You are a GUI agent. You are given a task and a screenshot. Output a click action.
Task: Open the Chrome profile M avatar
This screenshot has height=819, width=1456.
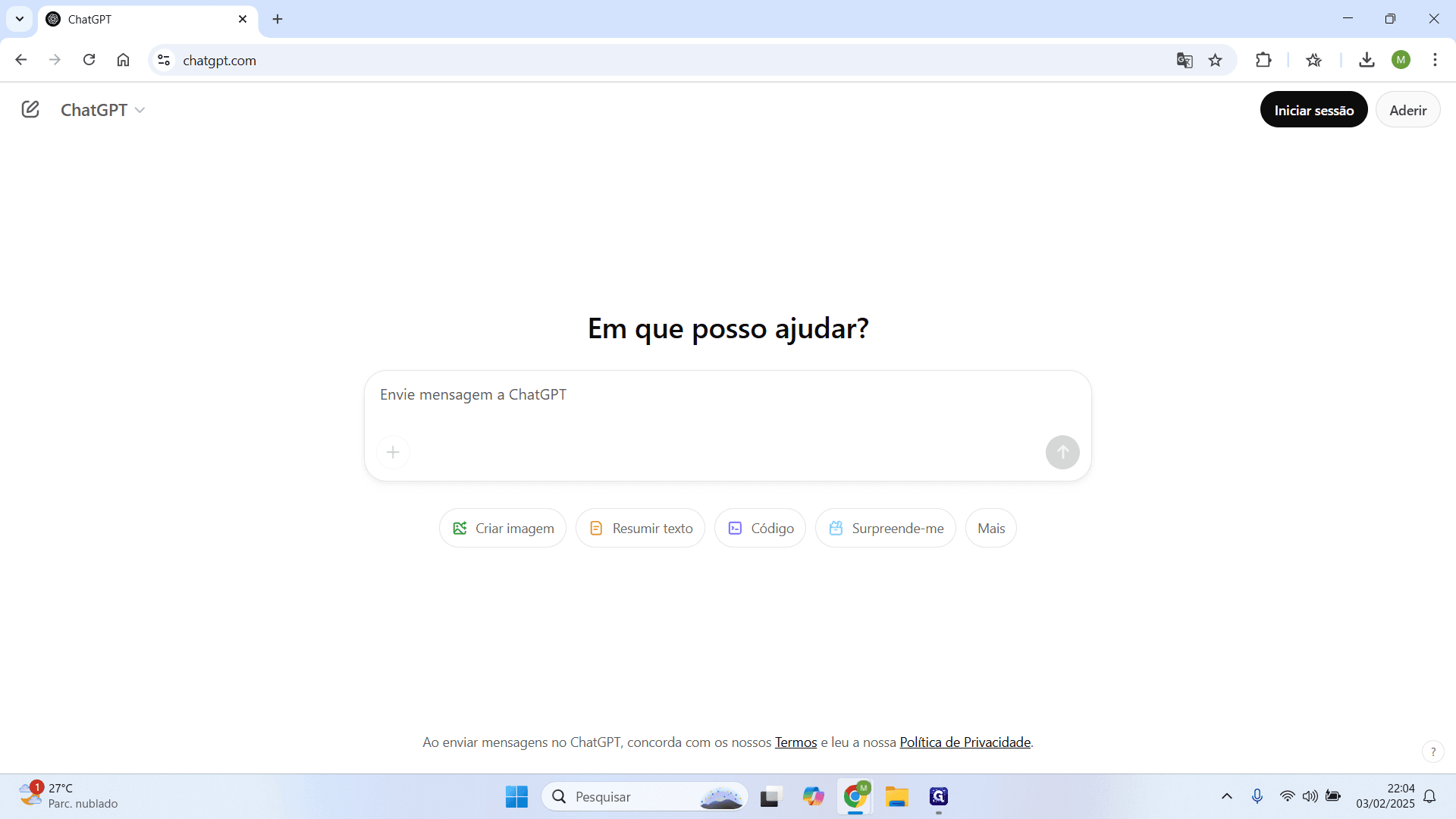point(1401,60)
